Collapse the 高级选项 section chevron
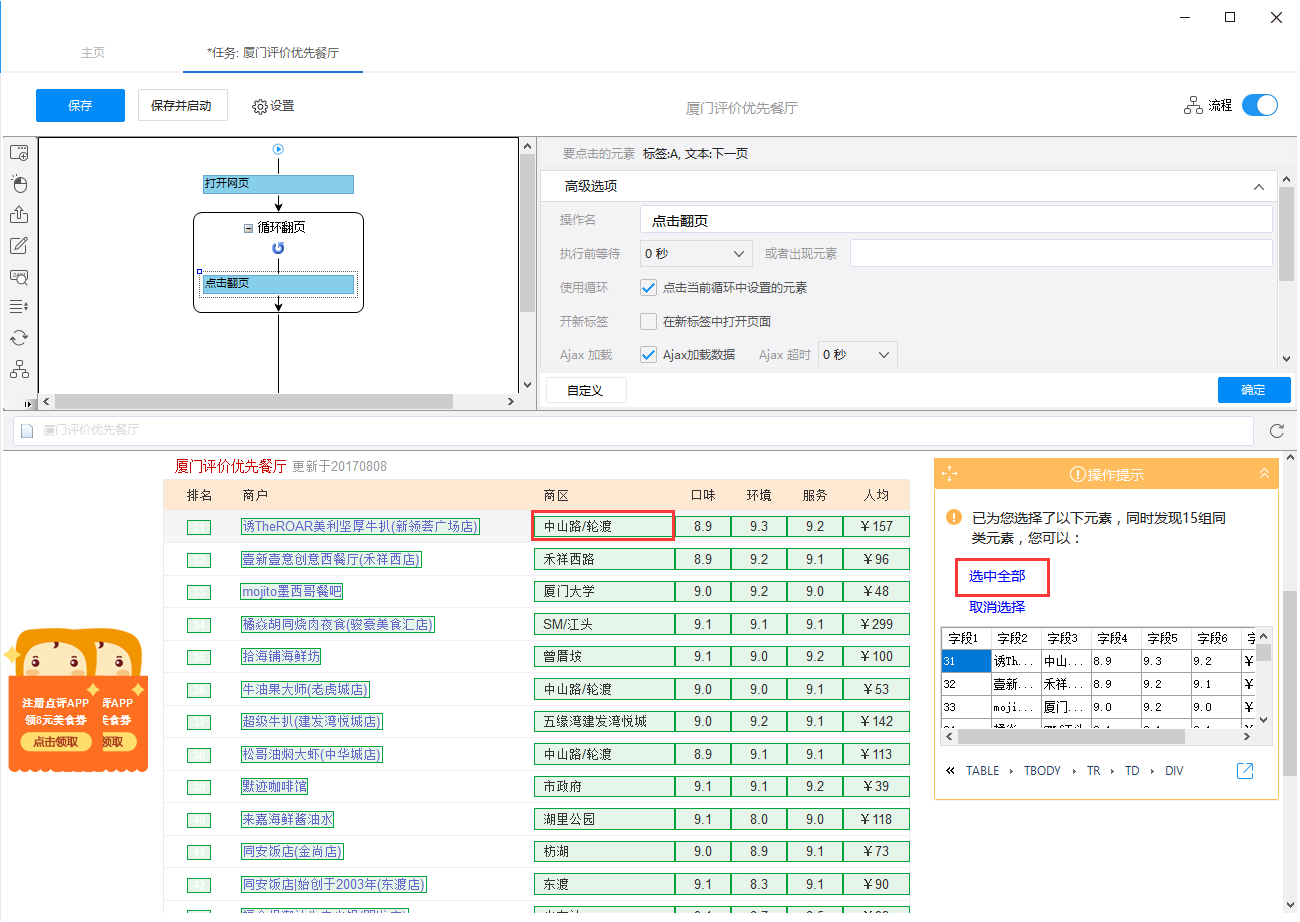 [1259, 186]
